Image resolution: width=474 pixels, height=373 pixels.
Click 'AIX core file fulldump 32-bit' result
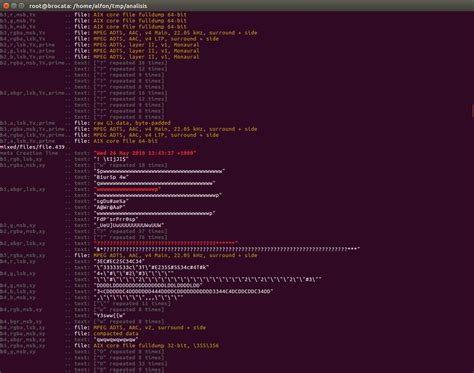pyautogui.click(x=156, y=346)
